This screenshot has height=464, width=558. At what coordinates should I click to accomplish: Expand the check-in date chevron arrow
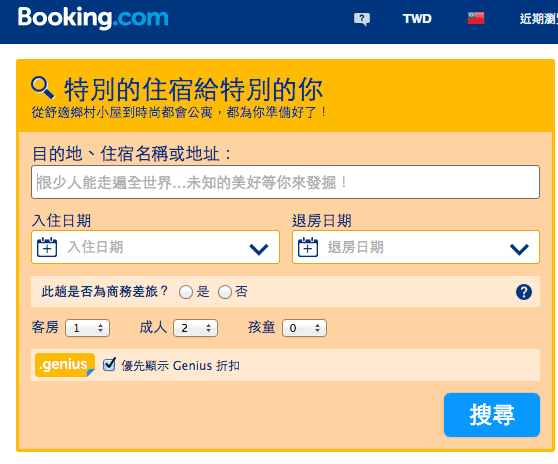coord(259,249)
